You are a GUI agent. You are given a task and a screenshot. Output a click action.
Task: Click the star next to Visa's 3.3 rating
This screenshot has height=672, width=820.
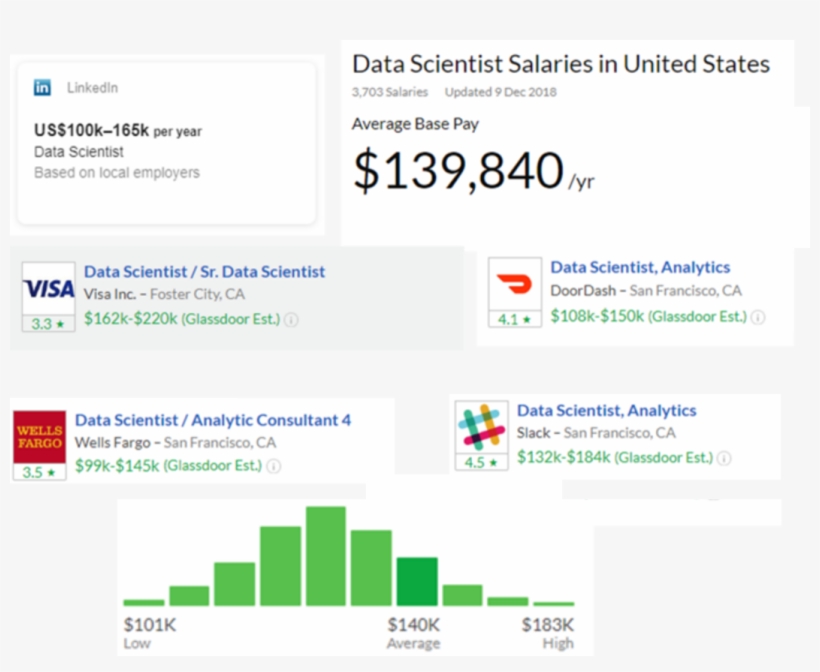(62, 325)
